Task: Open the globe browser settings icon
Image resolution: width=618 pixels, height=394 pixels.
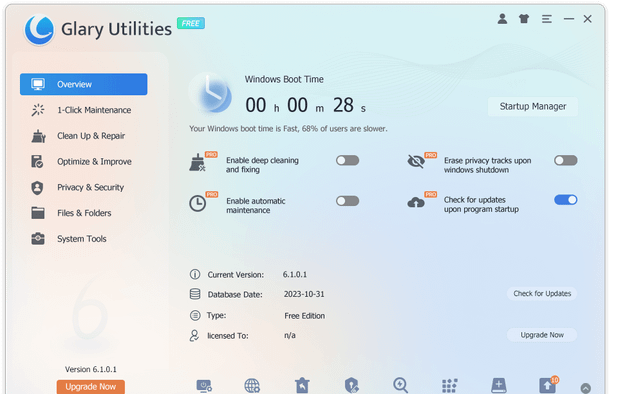Action: tap(252, 386)
